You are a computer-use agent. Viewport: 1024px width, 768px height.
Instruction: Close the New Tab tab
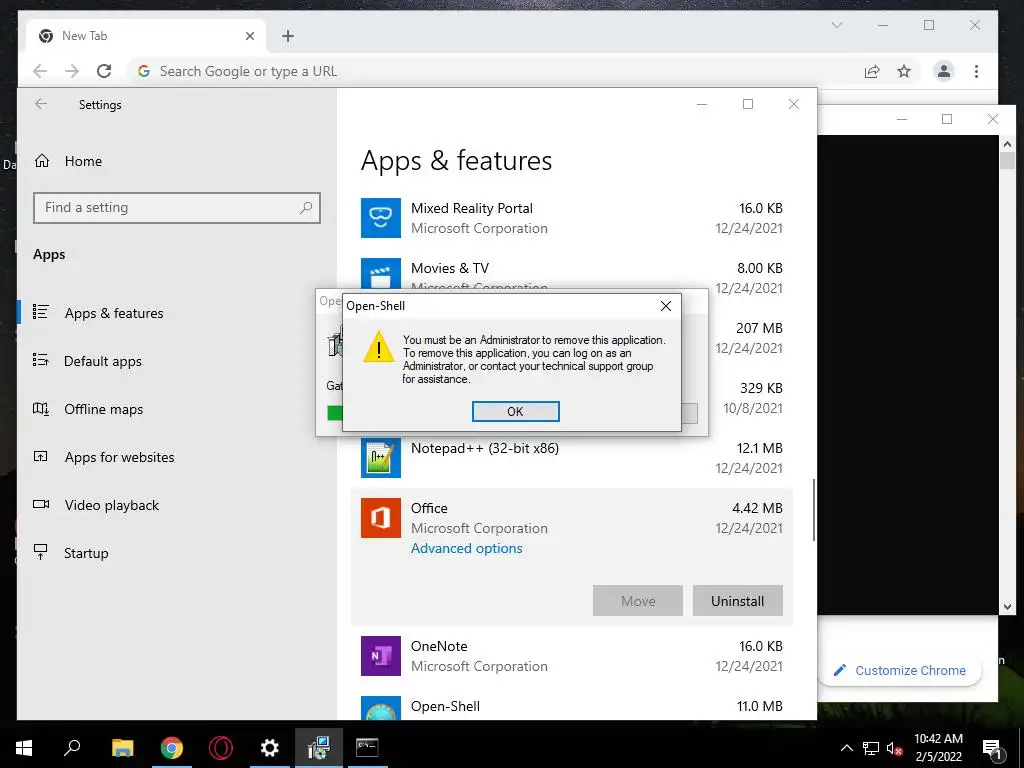[249, 36]
